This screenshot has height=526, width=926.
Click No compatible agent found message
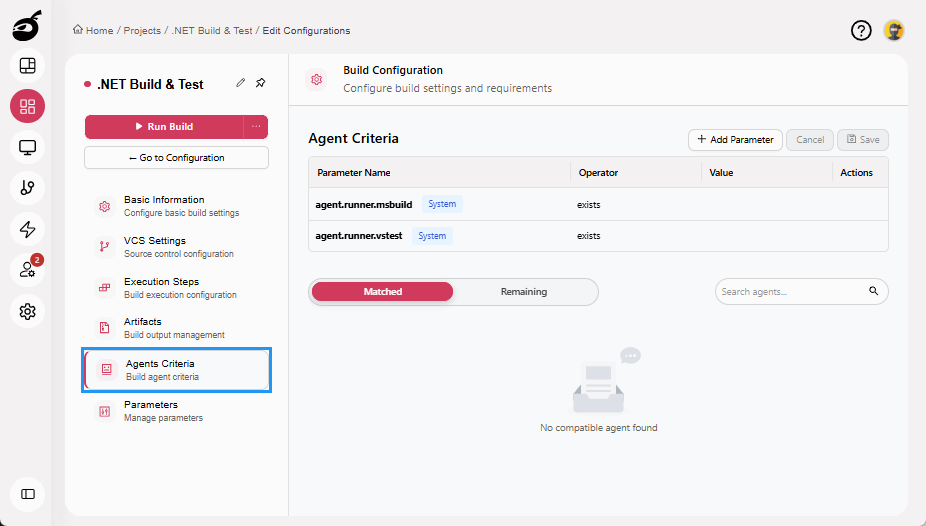pyautogui.click(x=598, y=427)
